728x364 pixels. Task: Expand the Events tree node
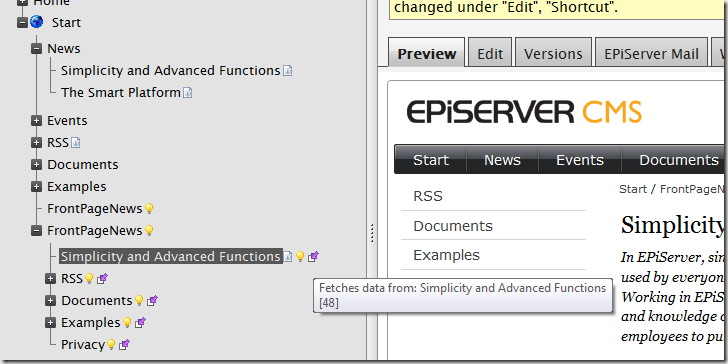37,121
